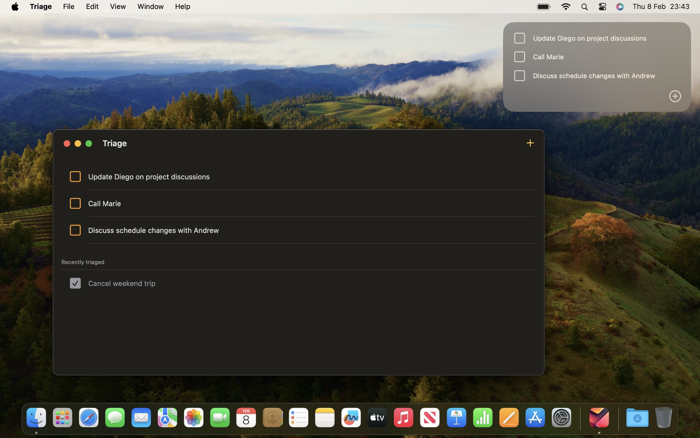Click the battery status icon
This screenshot has width=700, height=438.
coord(543,6)
